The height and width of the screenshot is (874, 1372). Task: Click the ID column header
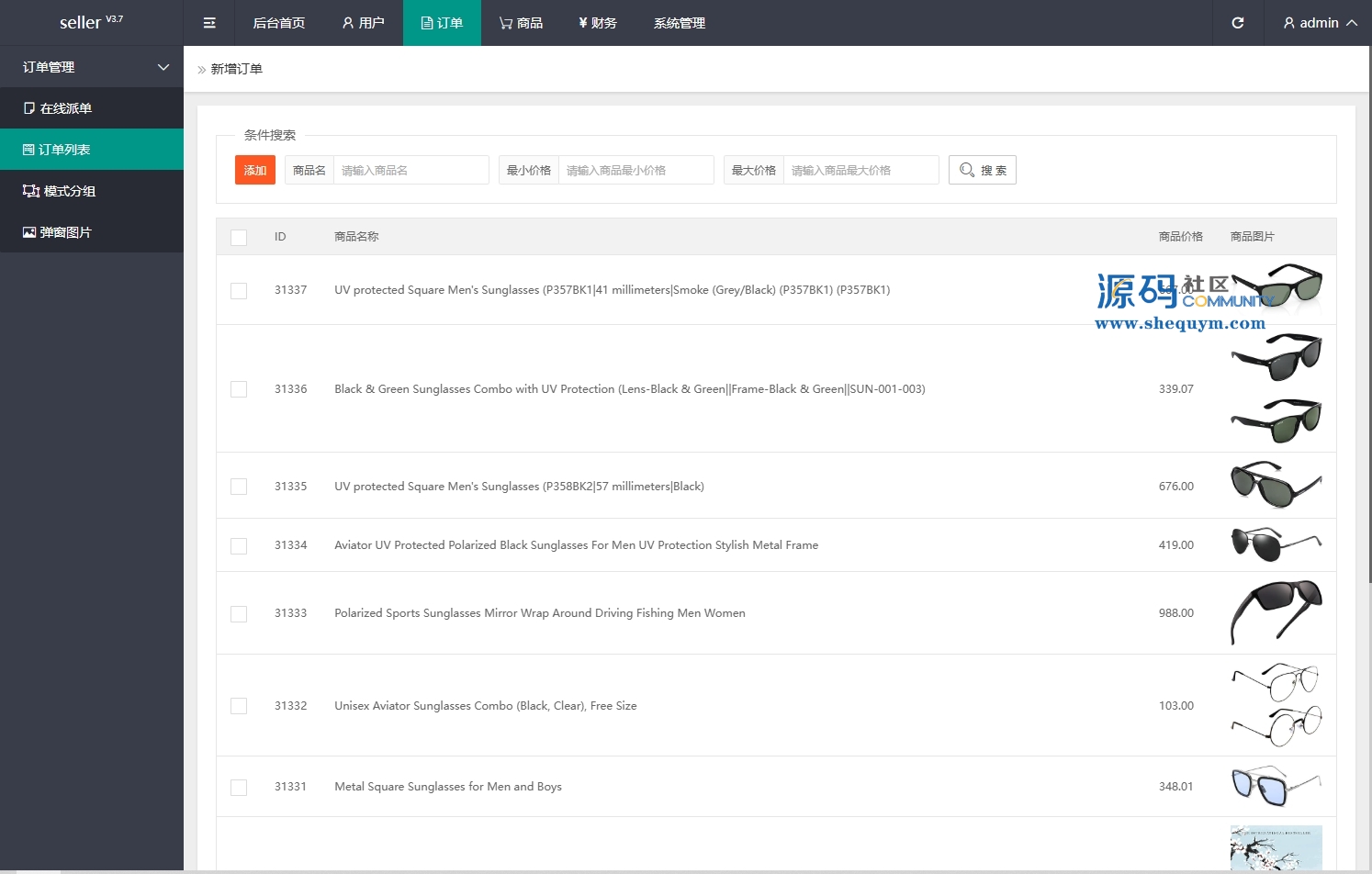(x=280, y=237)
